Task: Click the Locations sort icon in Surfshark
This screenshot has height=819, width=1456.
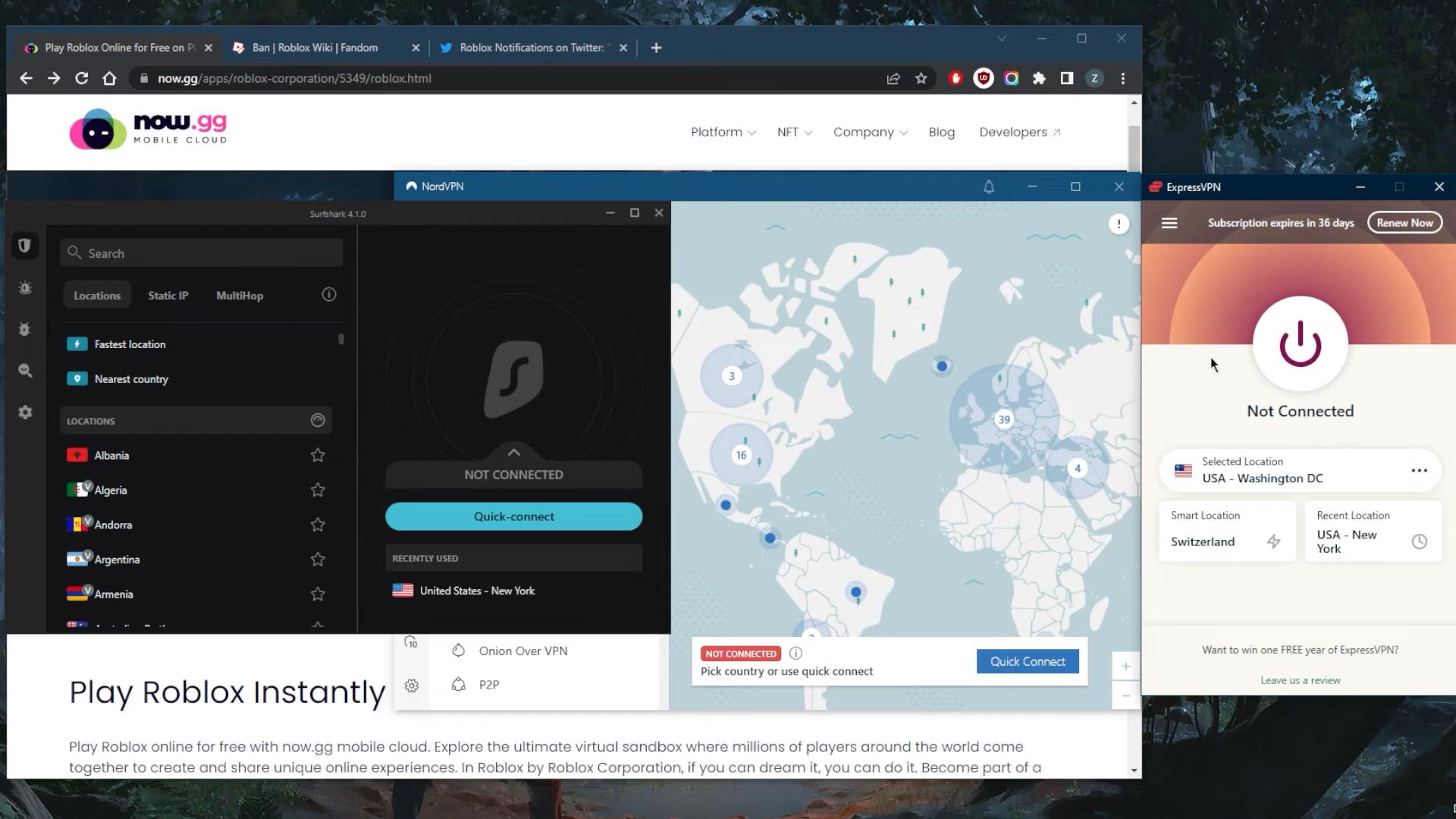Action: point(318,420)
